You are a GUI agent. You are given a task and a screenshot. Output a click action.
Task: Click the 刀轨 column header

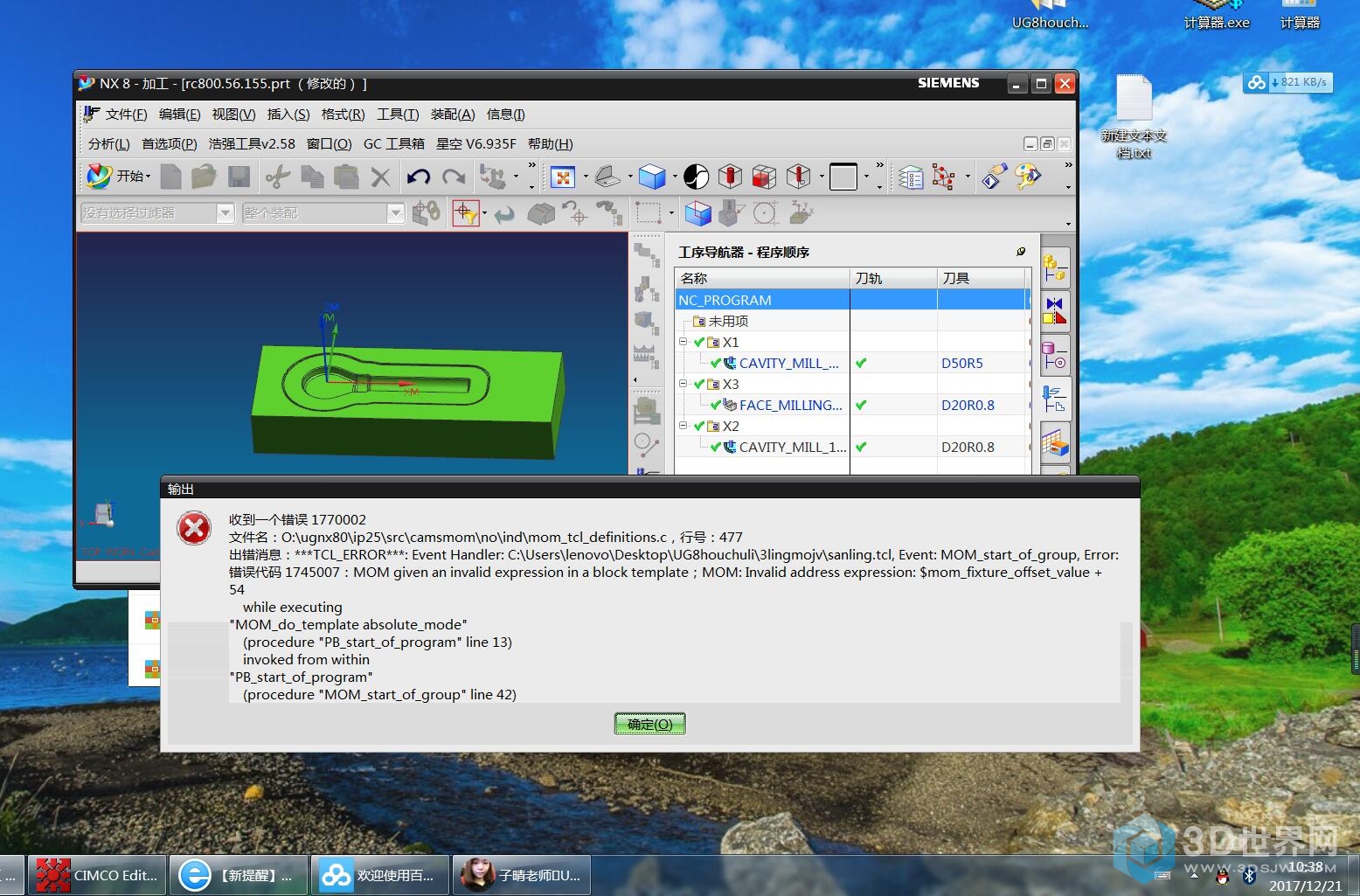coord(893,278)
